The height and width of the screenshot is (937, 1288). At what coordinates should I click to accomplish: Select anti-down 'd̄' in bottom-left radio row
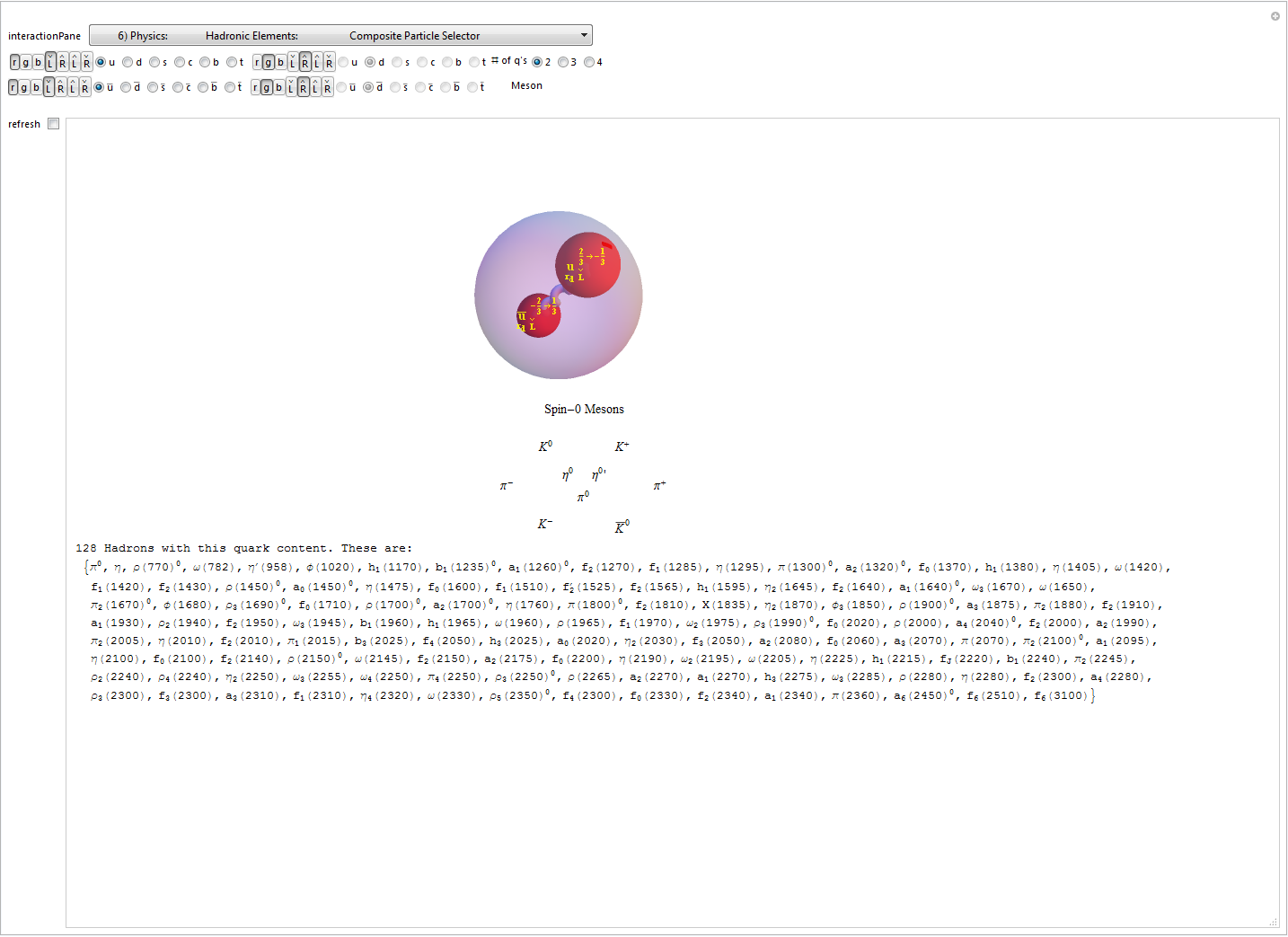tap(126, 87)
